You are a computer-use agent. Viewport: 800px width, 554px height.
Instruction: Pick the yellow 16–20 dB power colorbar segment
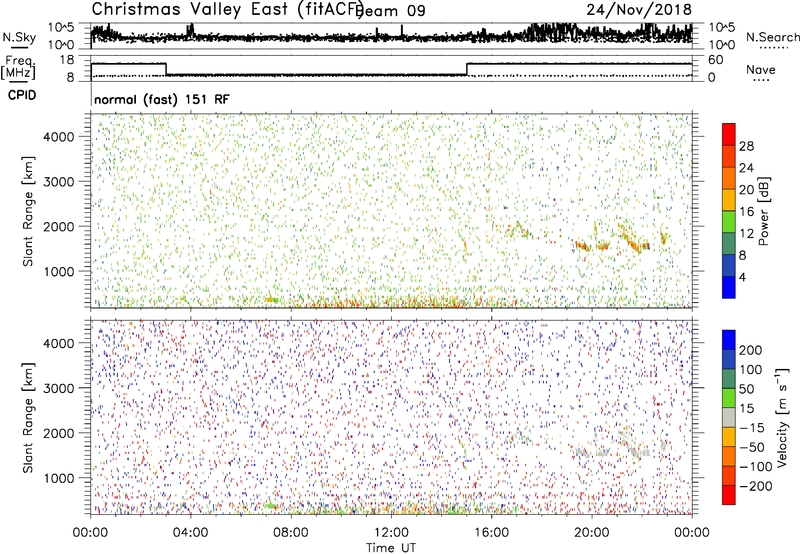pos(729,199)
